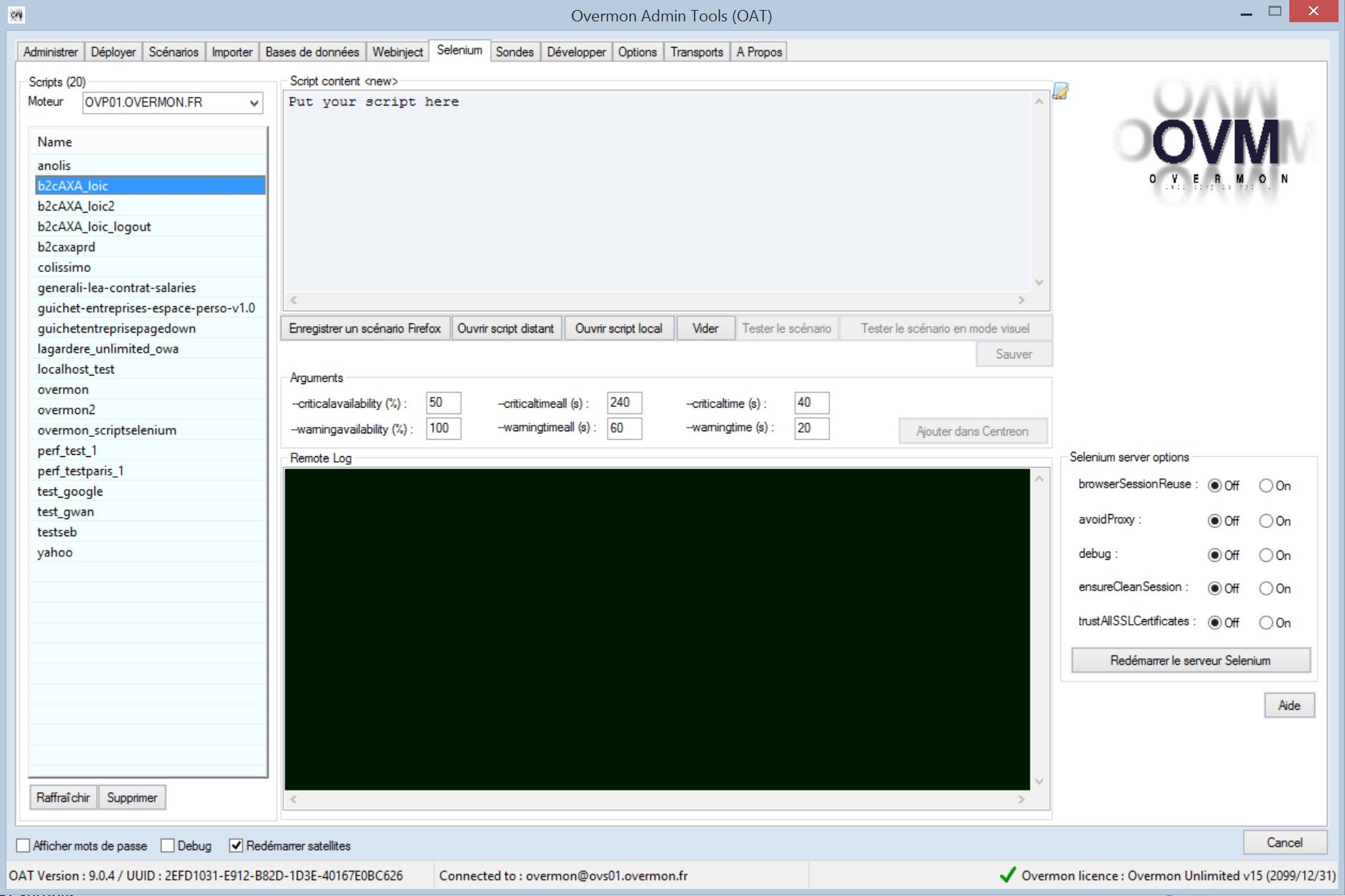Viewport: 1345px width, 896px height.
Task: Open the Importer tab
Action: click(232, 52)
